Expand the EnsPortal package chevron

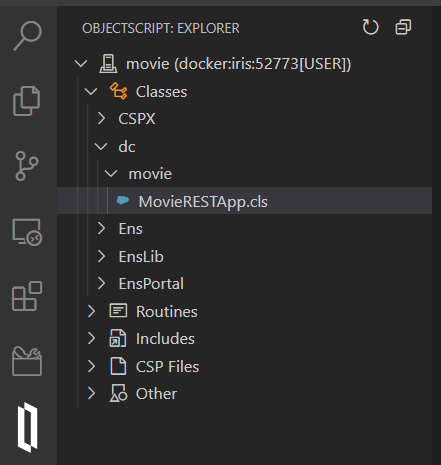[x=101, y=283]
